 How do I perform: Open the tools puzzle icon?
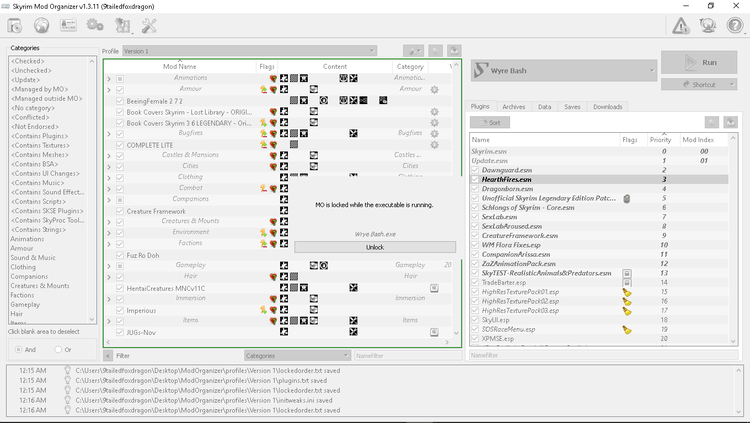pyautogui.click(x=122, y=25)
